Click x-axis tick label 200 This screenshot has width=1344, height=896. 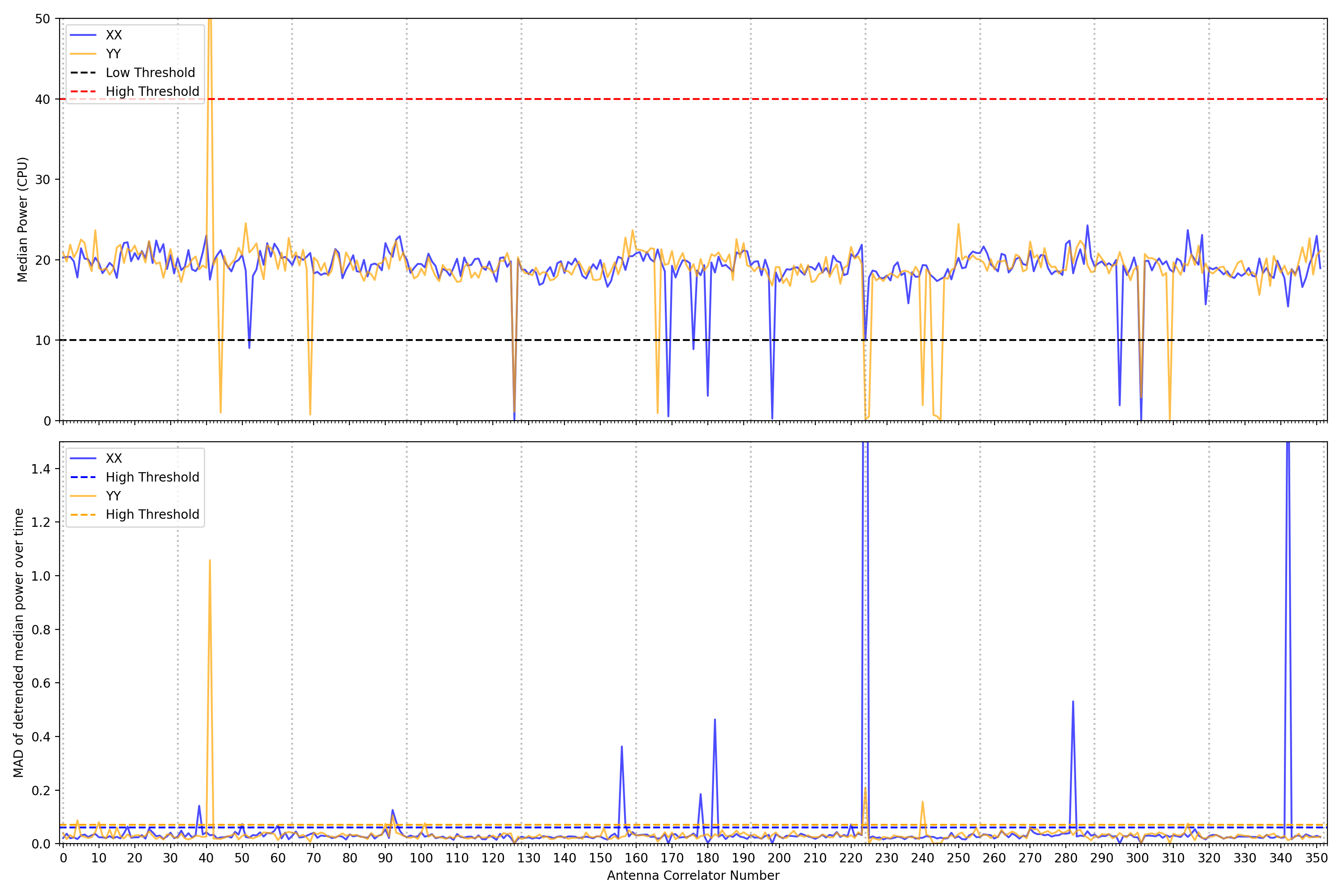(x=779, y=858)
